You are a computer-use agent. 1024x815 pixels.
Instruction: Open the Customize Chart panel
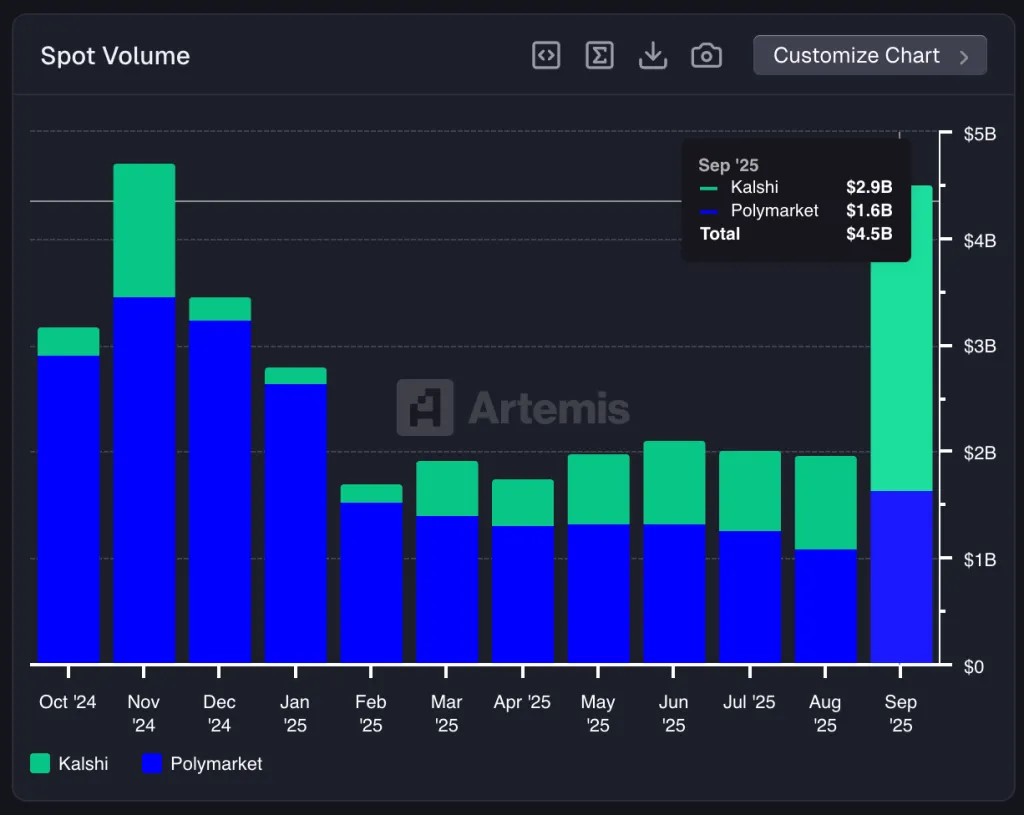[856, 56]
